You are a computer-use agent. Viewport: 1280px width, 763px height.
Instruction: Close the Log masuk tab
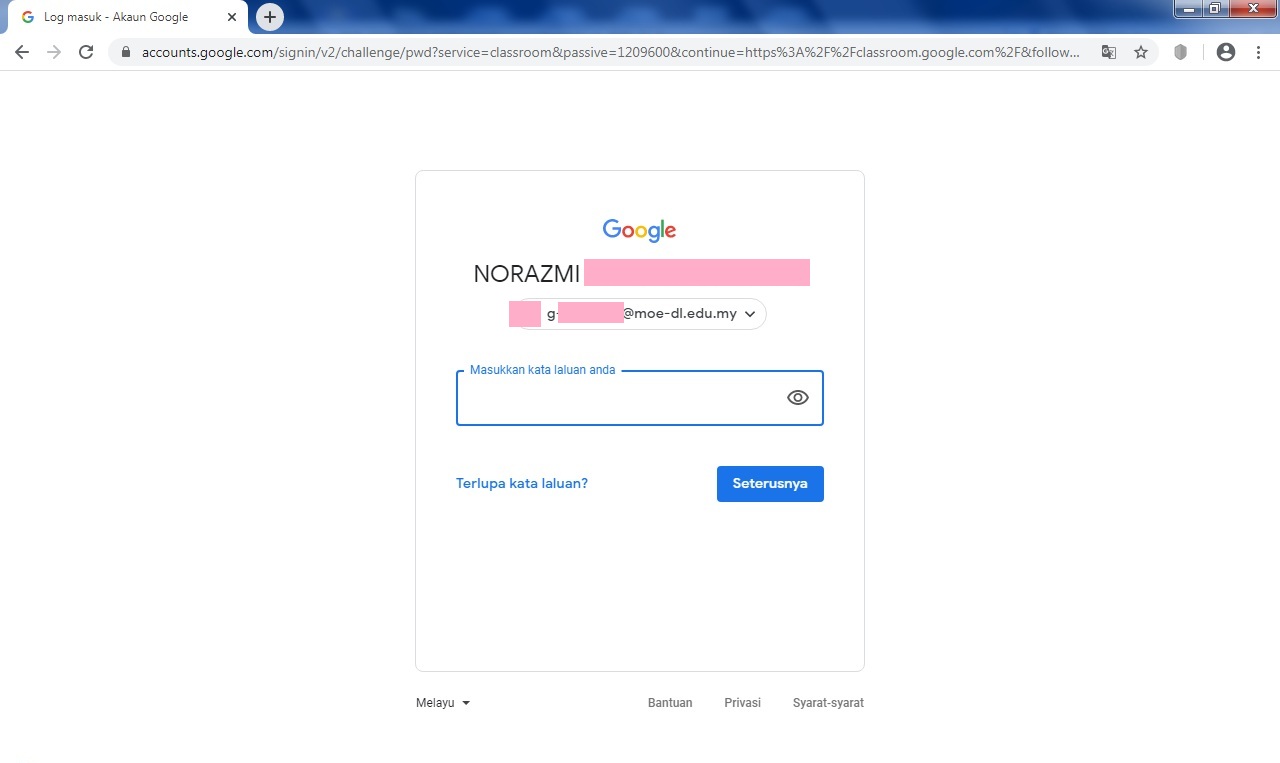[232, 17]
